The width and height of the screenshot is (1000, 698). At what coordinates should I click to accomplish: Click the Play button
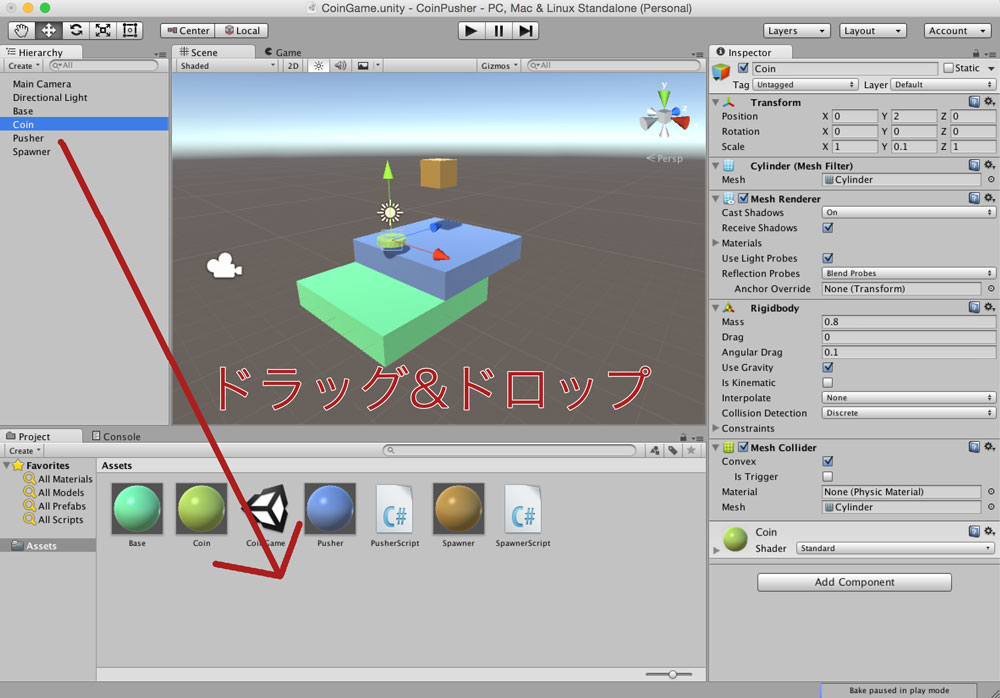471,31
